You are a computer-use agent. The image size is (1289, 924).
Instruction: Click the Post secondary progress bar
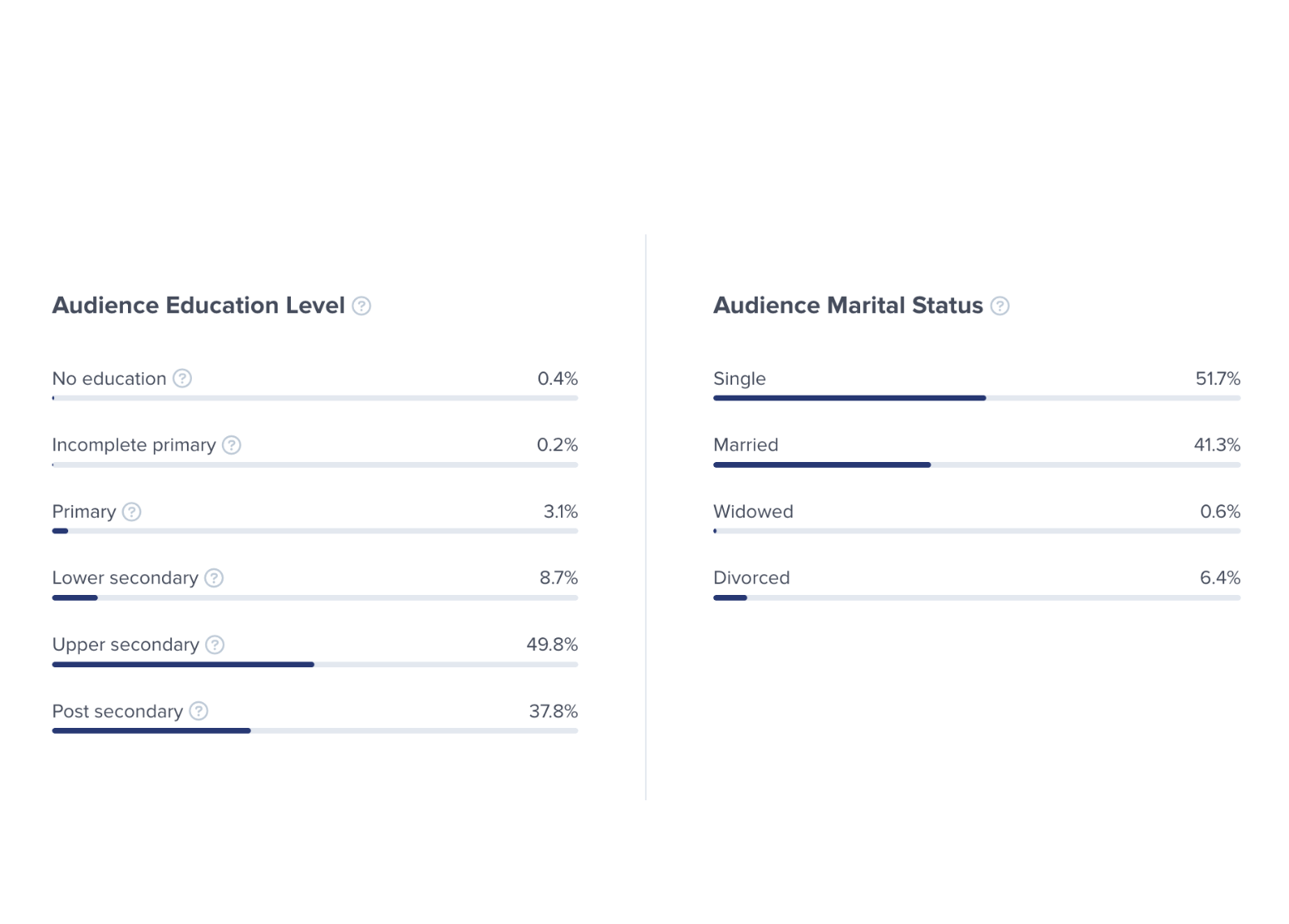314,731
